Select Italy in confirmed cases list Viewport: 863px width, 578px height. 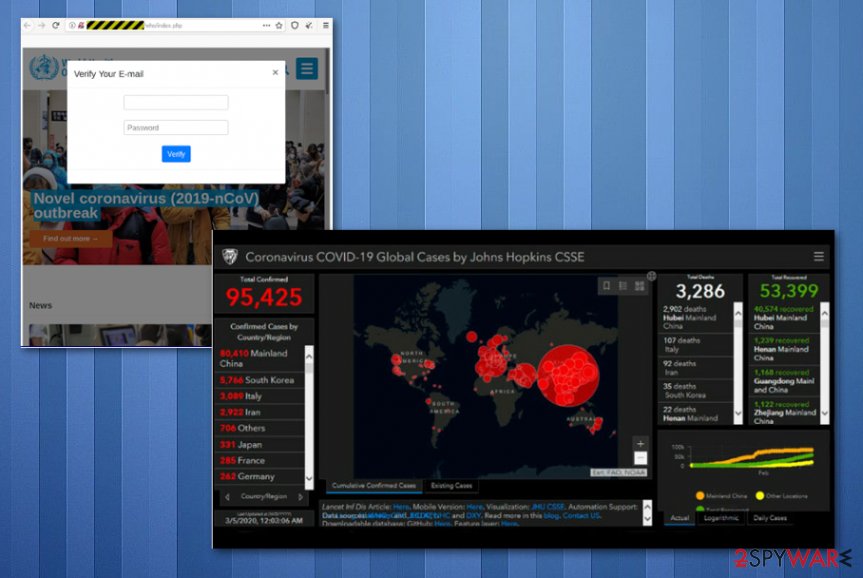coord(259,396)
